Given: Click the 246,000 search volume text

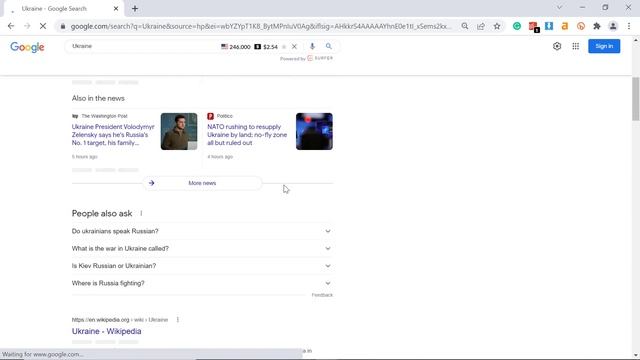Looking at the screenshot, I should click(240, 47).
